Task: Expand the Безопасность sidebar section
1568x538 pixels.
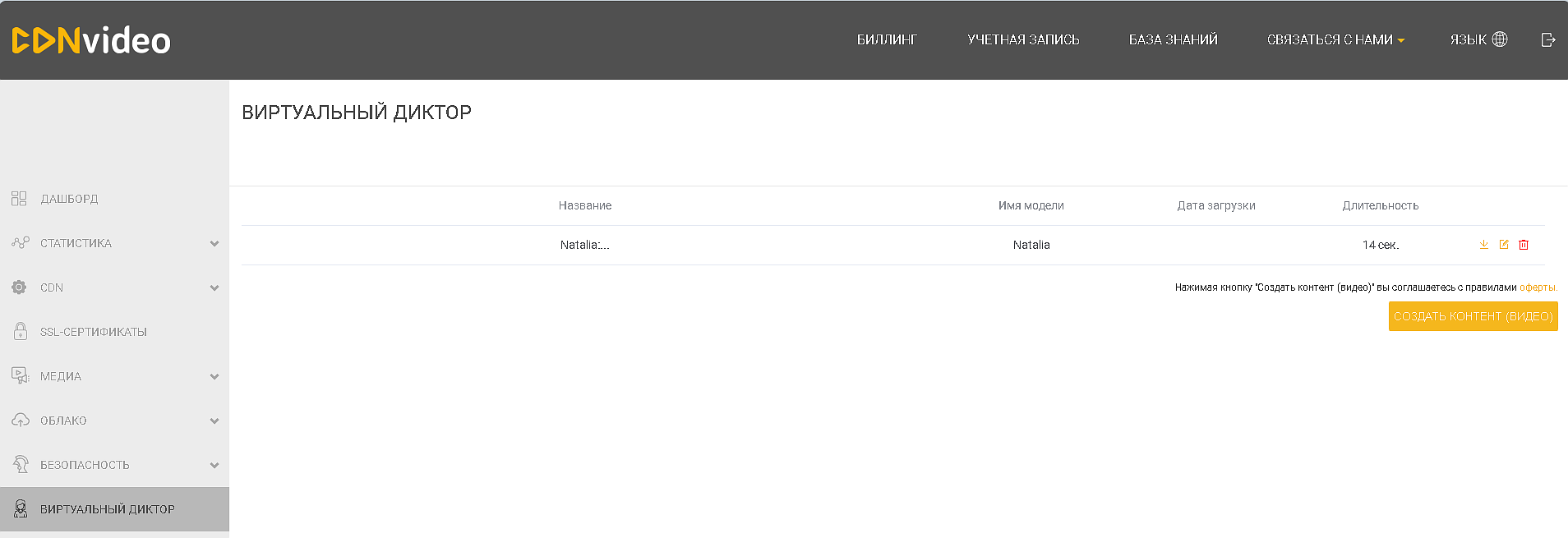Action: click(214, 466)
